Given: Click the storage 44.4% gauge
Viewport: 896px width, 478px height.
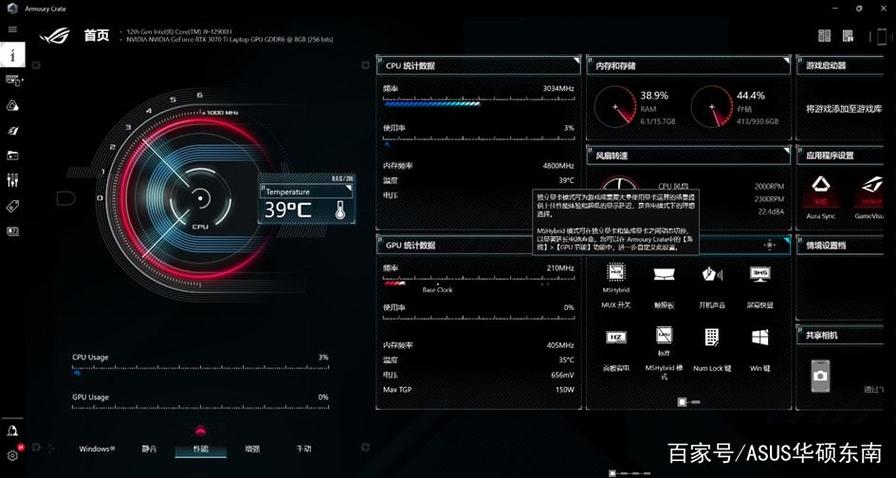Looking at the screenshot, I should [711, 106].
